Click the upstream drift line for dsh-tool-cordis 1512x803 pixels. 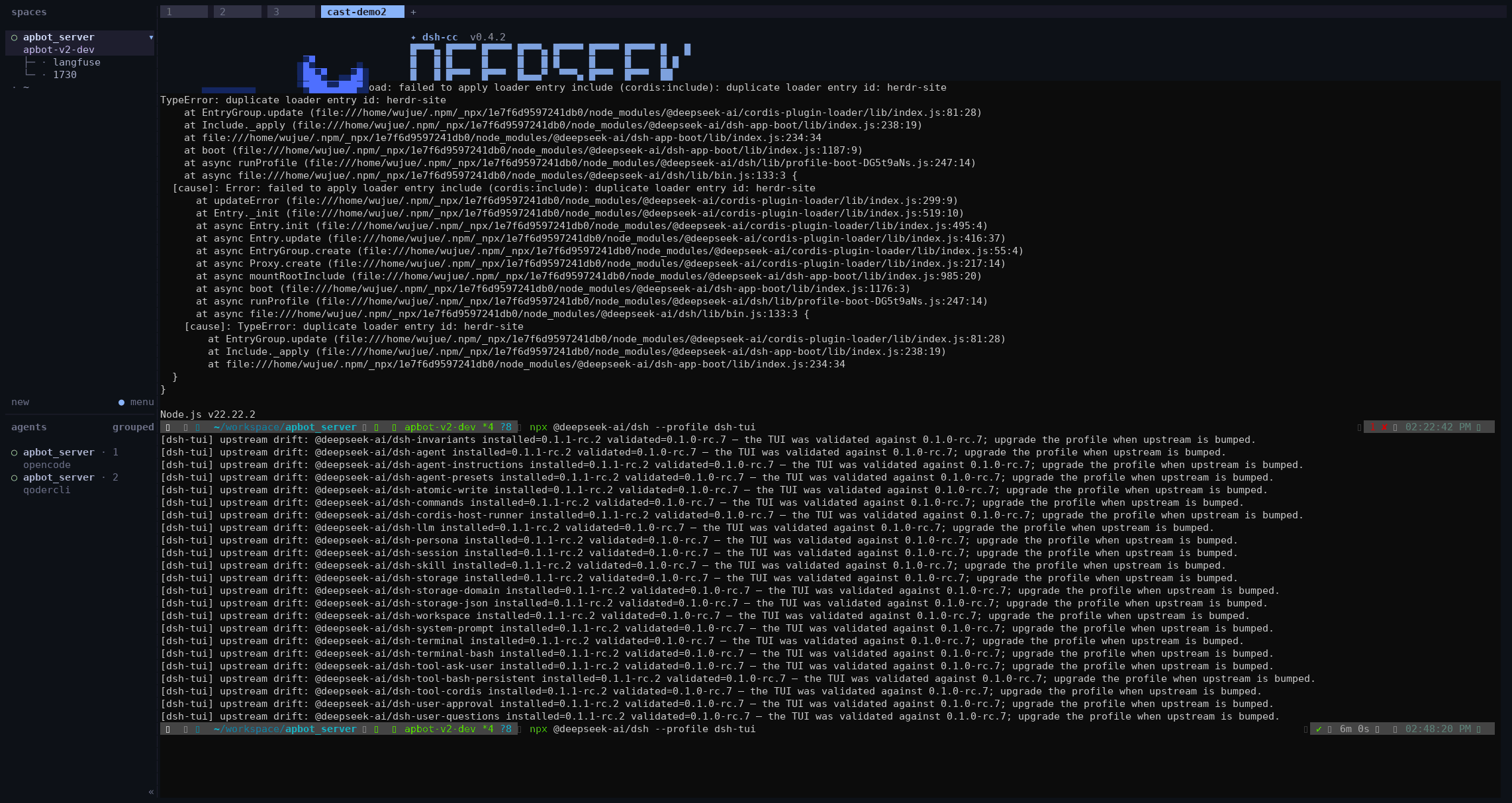711,691
